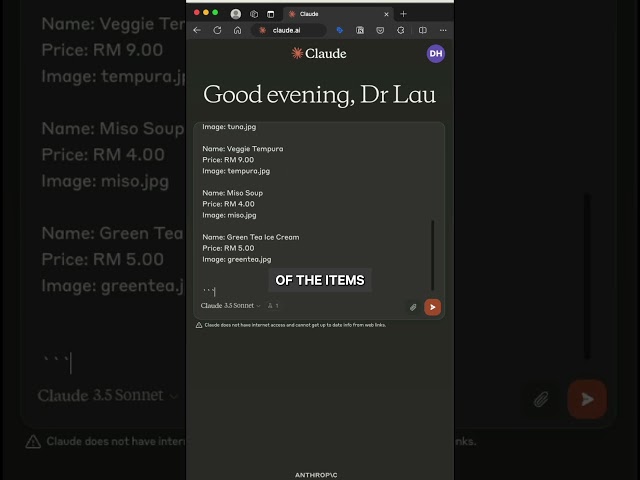Click the text 'Image: tempura.jpg'
Image resolution: width=640 pixels, height=480 pixels.
(x=236, y=171)
